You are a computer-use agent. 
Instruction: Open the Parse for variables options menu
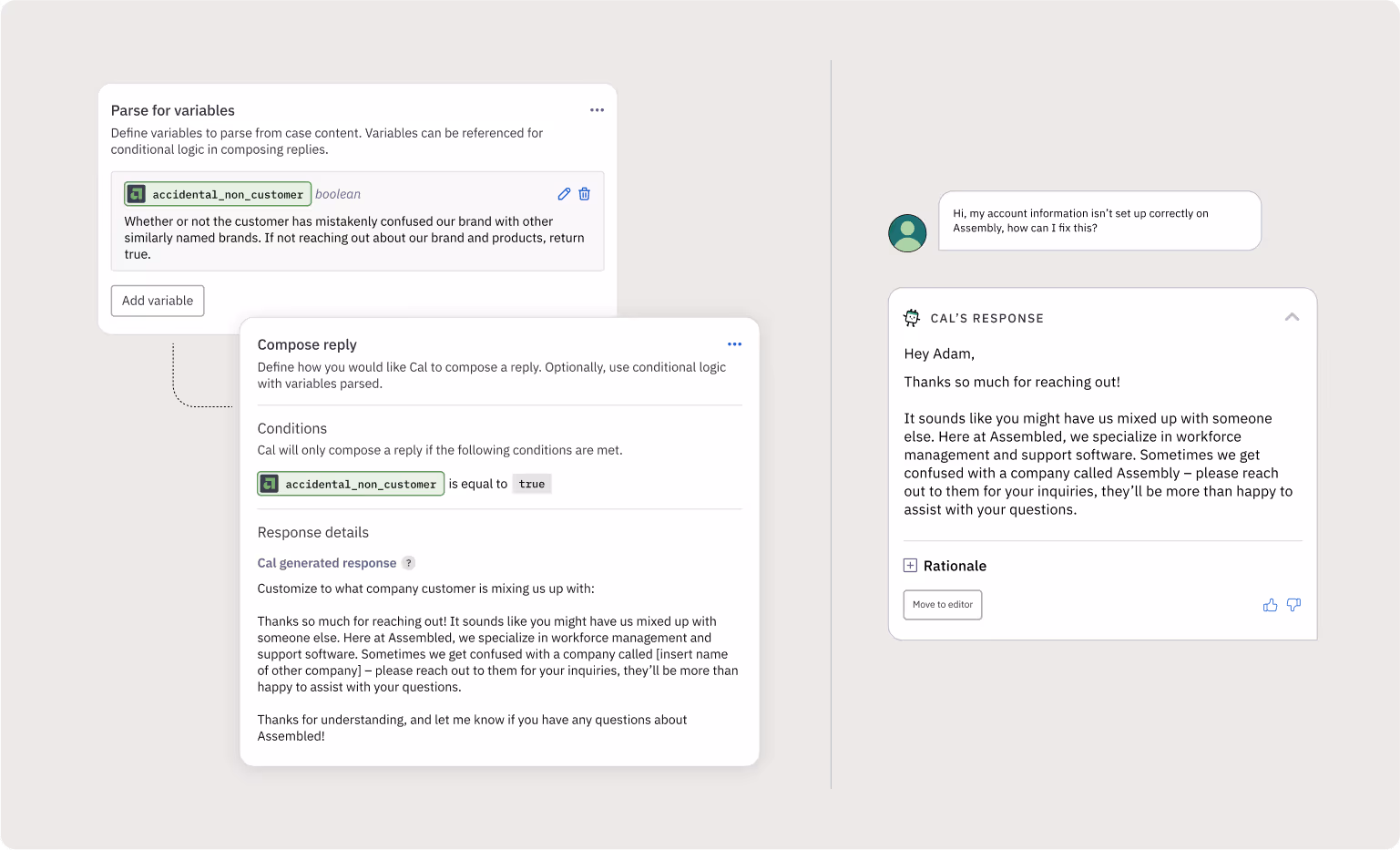click(x=597, y=110)
